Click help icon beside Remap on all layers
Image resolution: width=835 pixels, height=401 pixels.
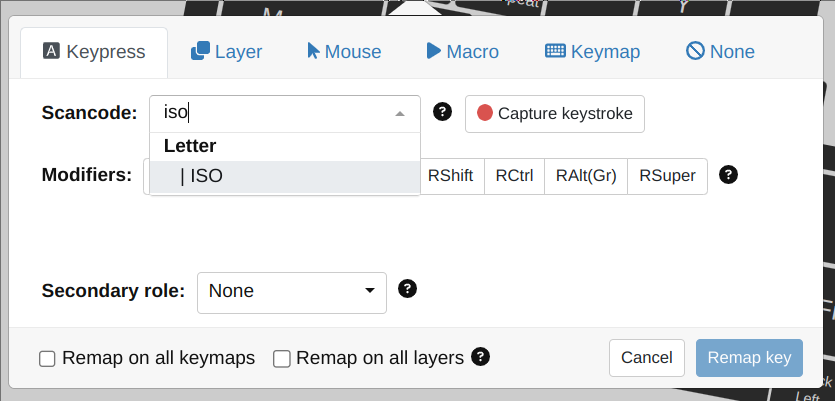[481, 356]
